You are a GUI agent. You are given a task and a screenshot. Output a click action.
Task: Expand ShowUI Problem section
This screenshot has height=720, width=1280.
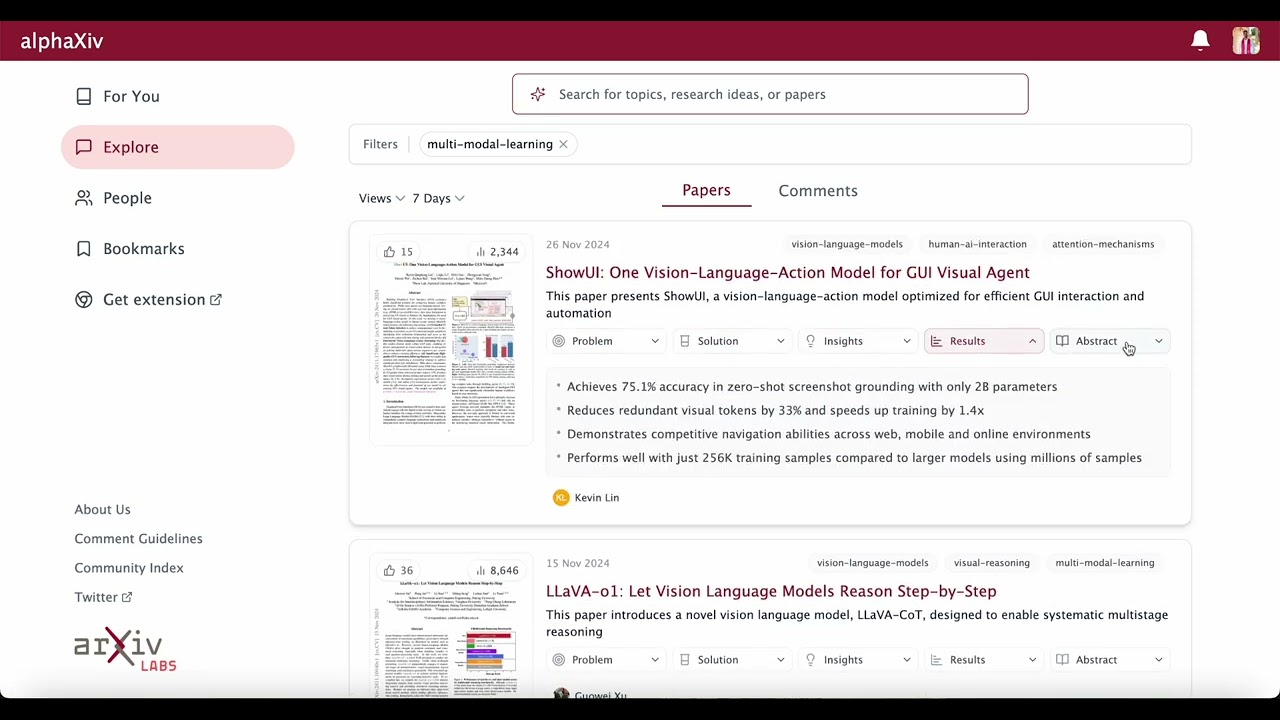[x=606, y=341]
